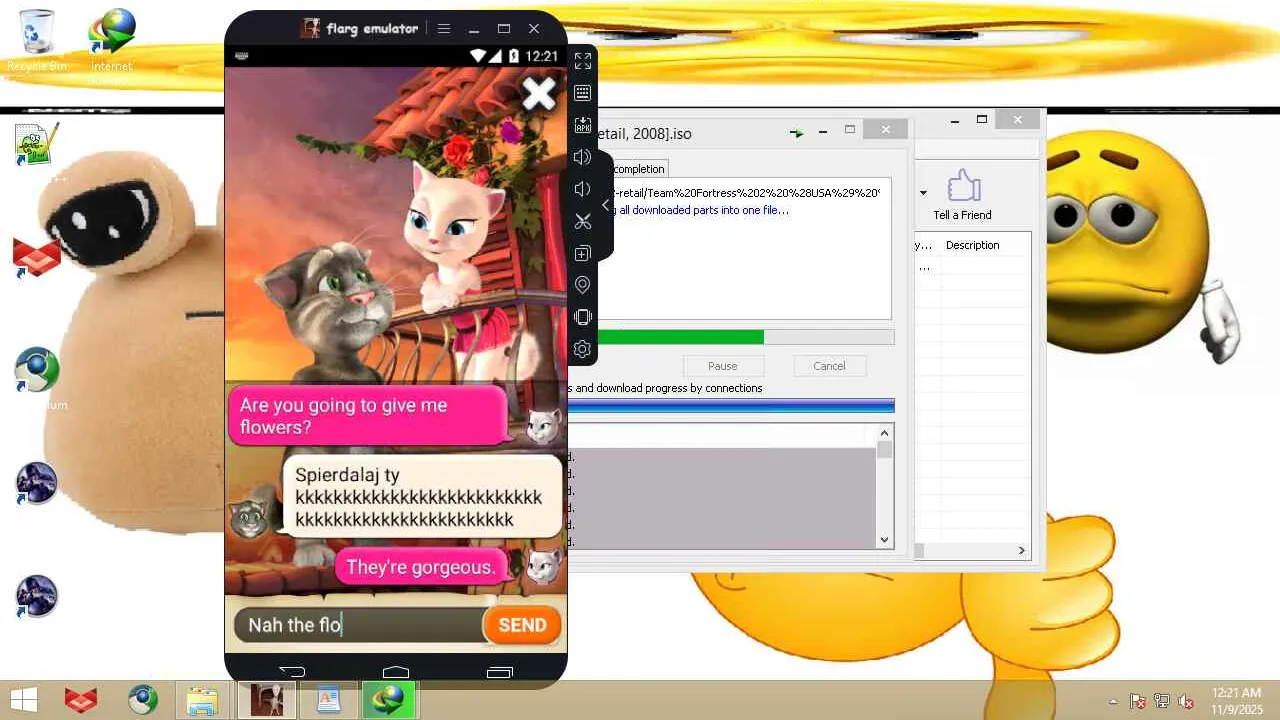Select the 'Spierdalaj ty' chat message
Viewport: 1280px width, 720px height.
(423, 496)
